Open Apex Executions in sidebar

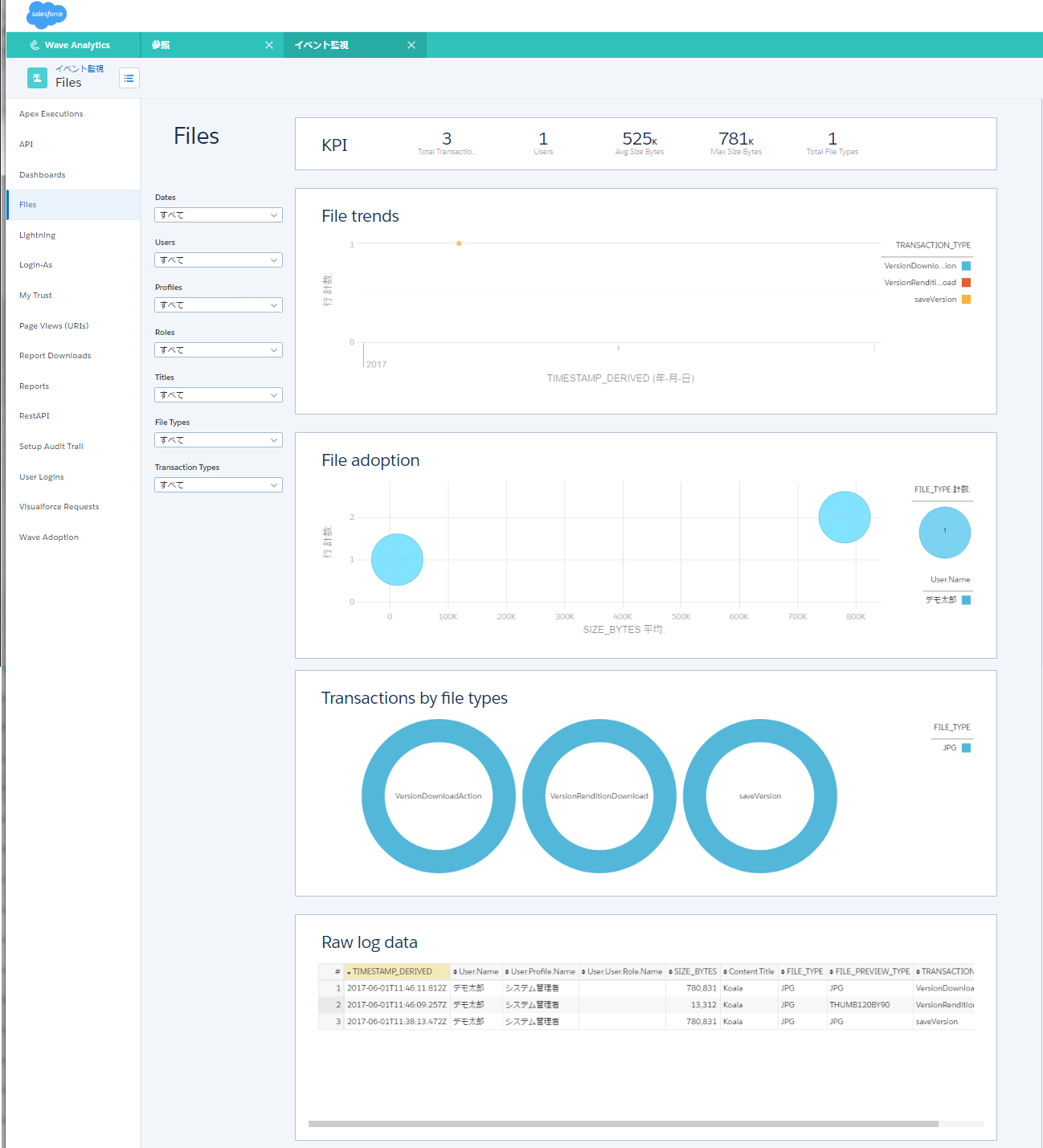click(x=73, y=114)
